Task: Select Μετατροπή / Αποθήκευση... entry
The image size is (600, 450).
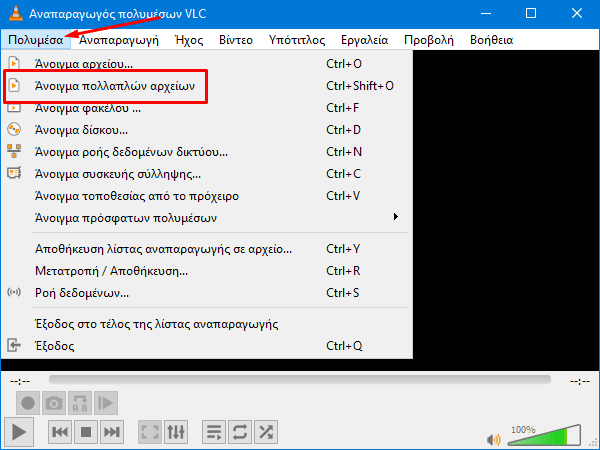Action: coord(207,271)
